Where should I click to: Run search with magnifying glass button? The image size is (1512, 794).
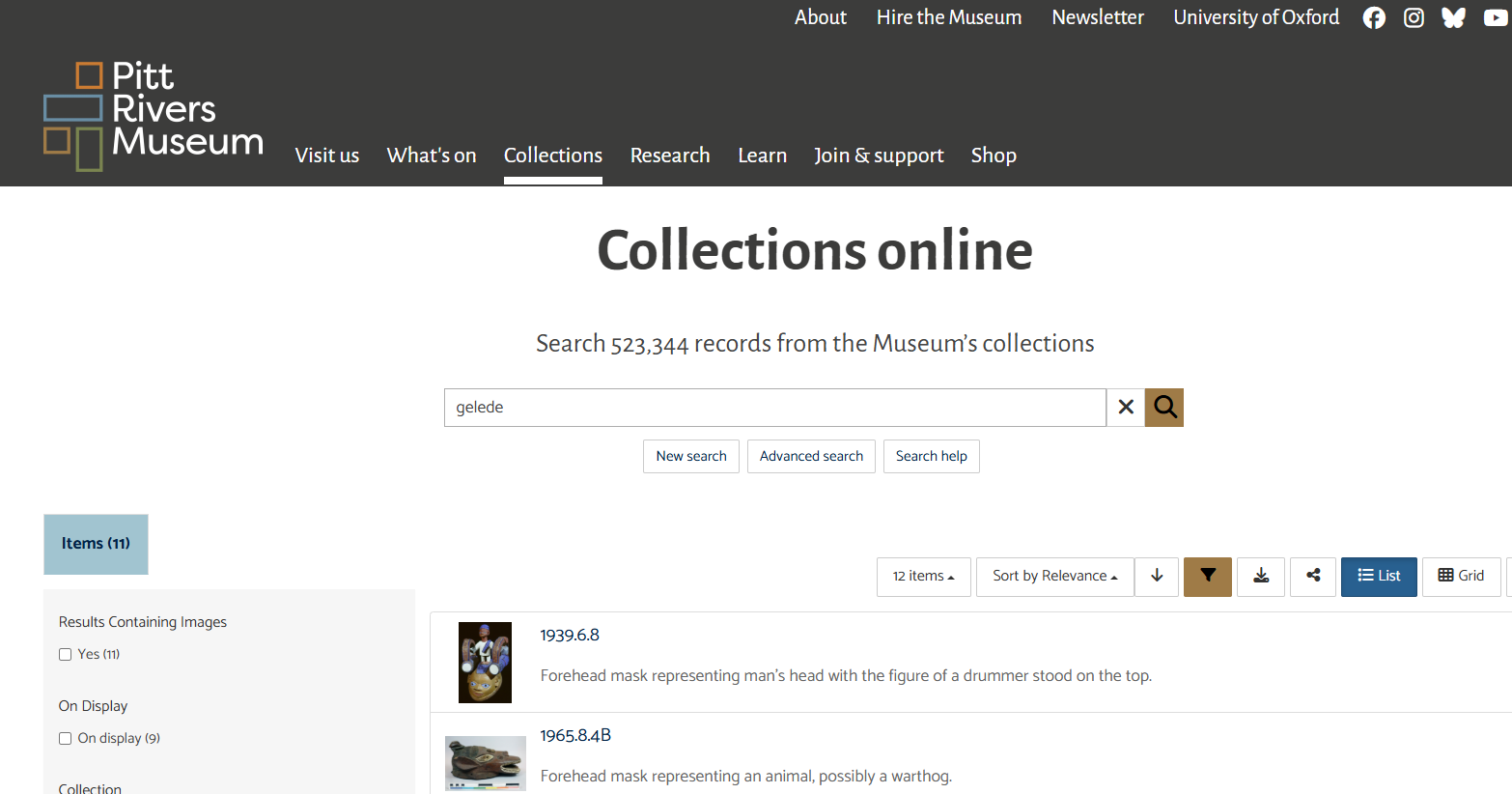[x=1164, y=408]
